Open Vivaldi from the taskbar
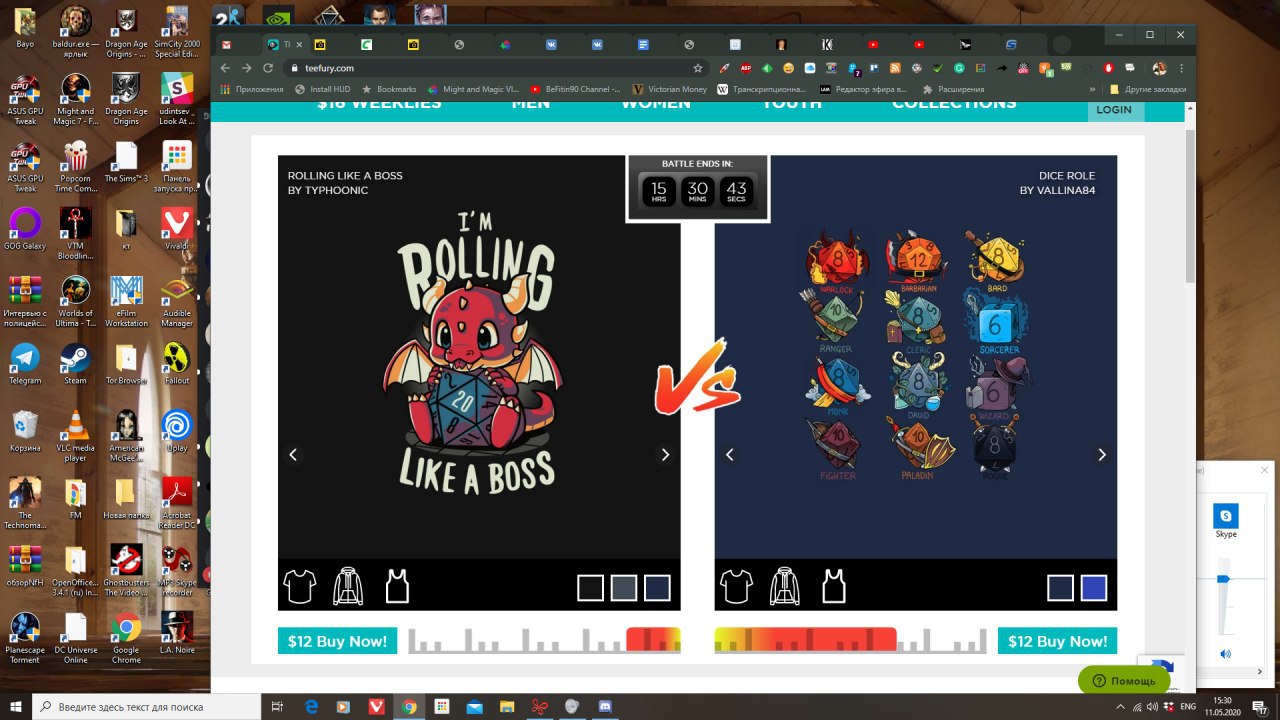Viewport: 1280px width, 720px height. (376, 706)
